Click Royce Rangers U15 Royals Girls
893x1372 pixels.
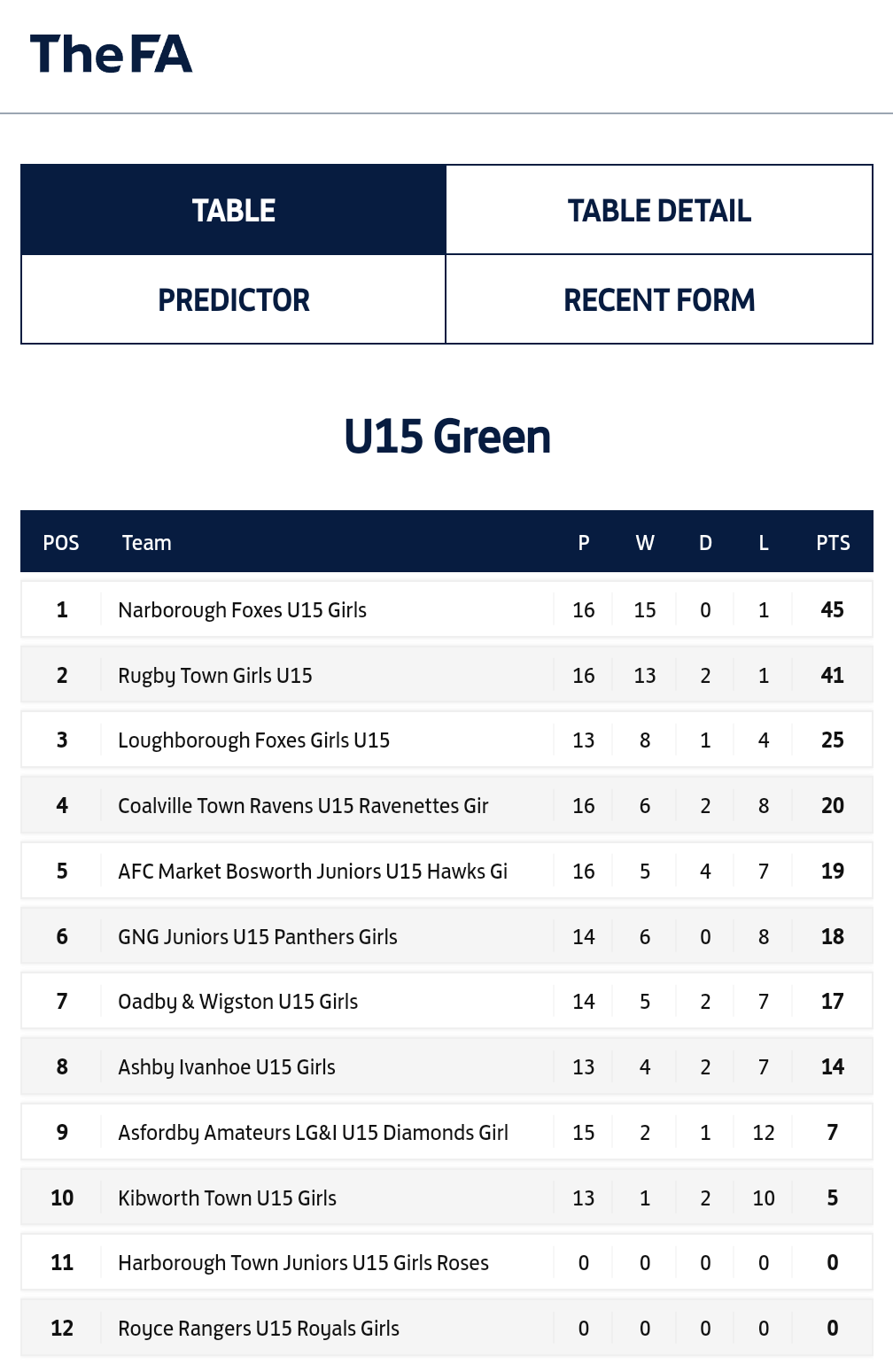pyautogui.click(x=259, y=1329)
